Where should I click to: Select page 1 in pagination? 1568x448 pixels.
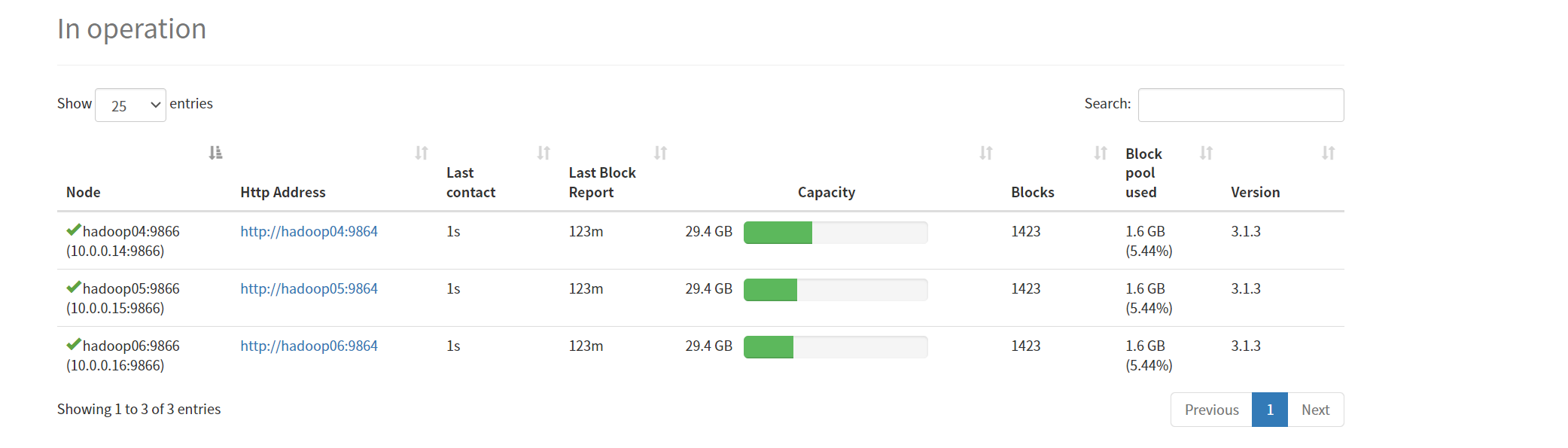click(1270, 410)
